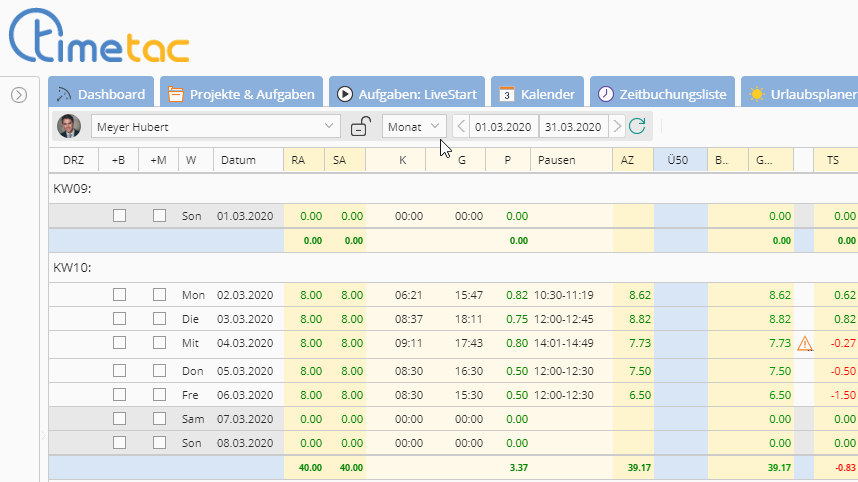Open the Dashboard tab
The height and width of the screenshot is (482, 858).
coord(101,94)
